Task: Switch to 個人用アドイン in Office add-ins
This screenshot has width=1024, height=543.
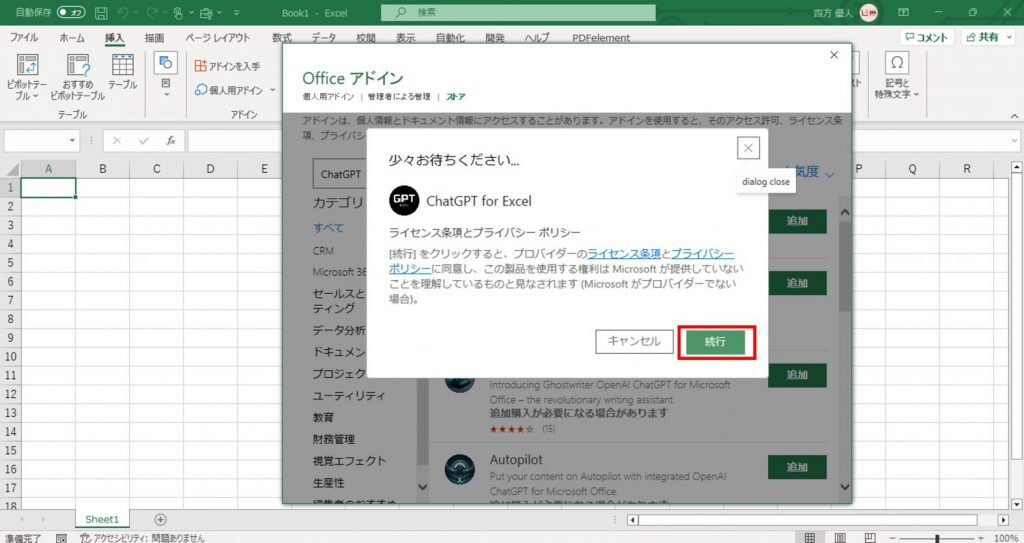Action: [x=328, y=97]
